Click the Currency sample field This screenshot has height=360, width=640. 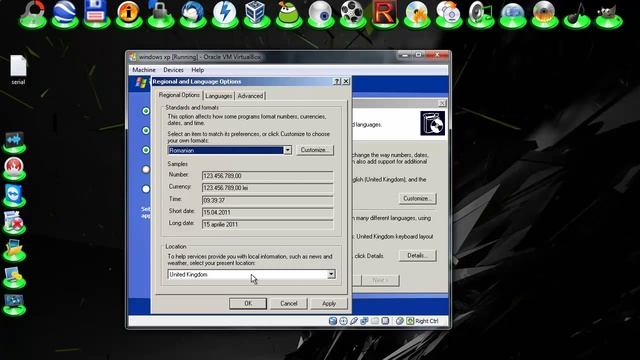(x=267, y=188)
